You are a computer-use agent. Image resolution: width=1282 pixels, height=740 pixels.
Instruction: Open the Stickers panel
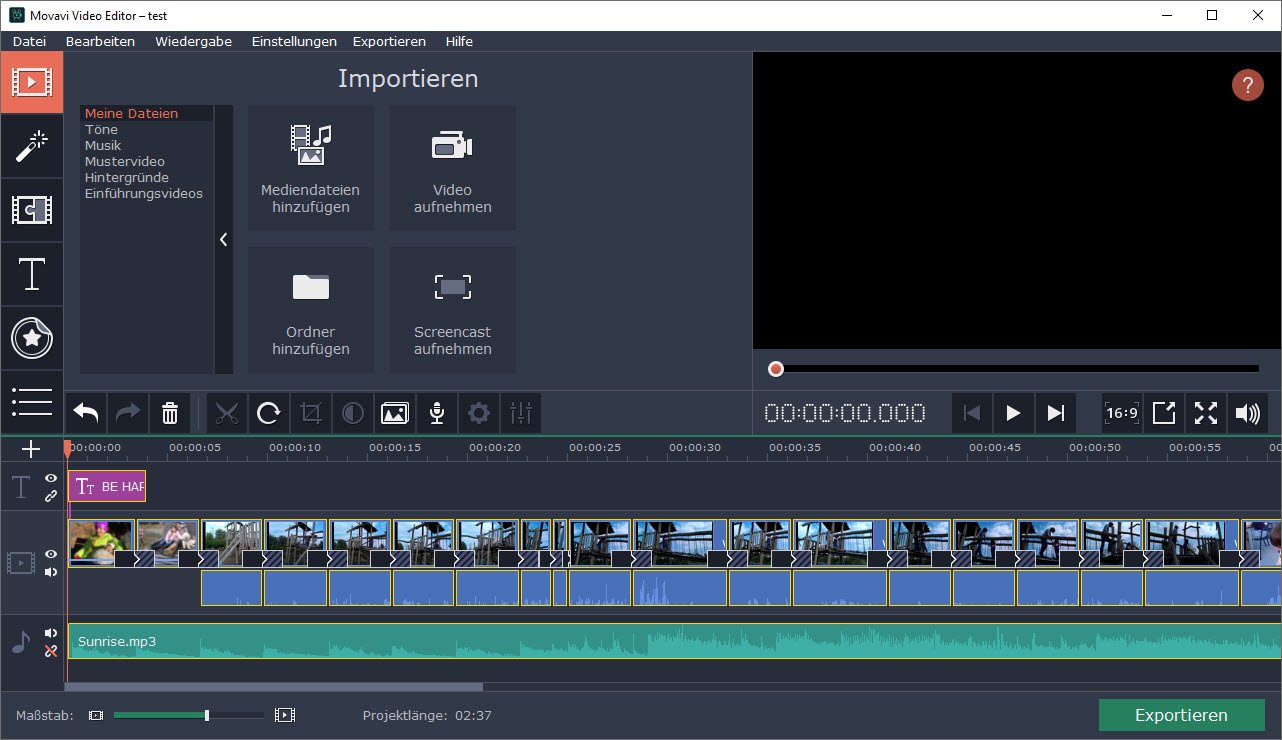point(32,338)
